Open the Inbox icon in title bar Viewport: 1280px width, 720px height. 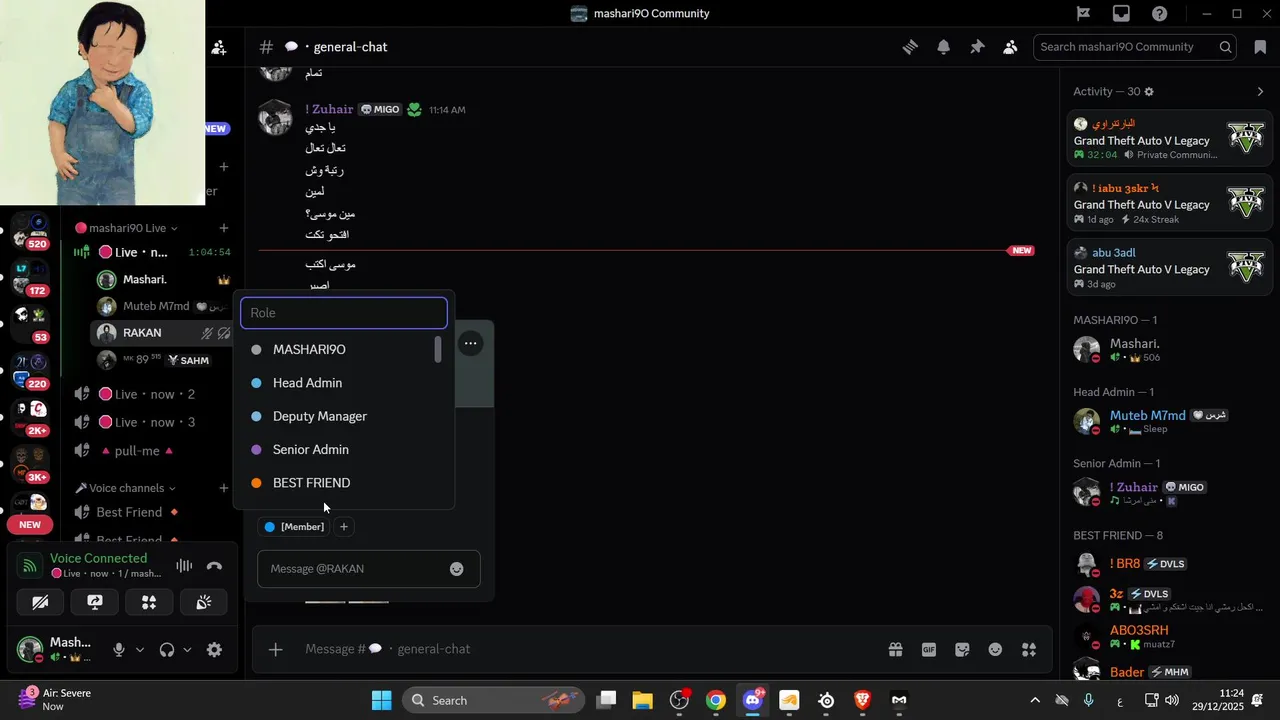[x=1121, y=14]
